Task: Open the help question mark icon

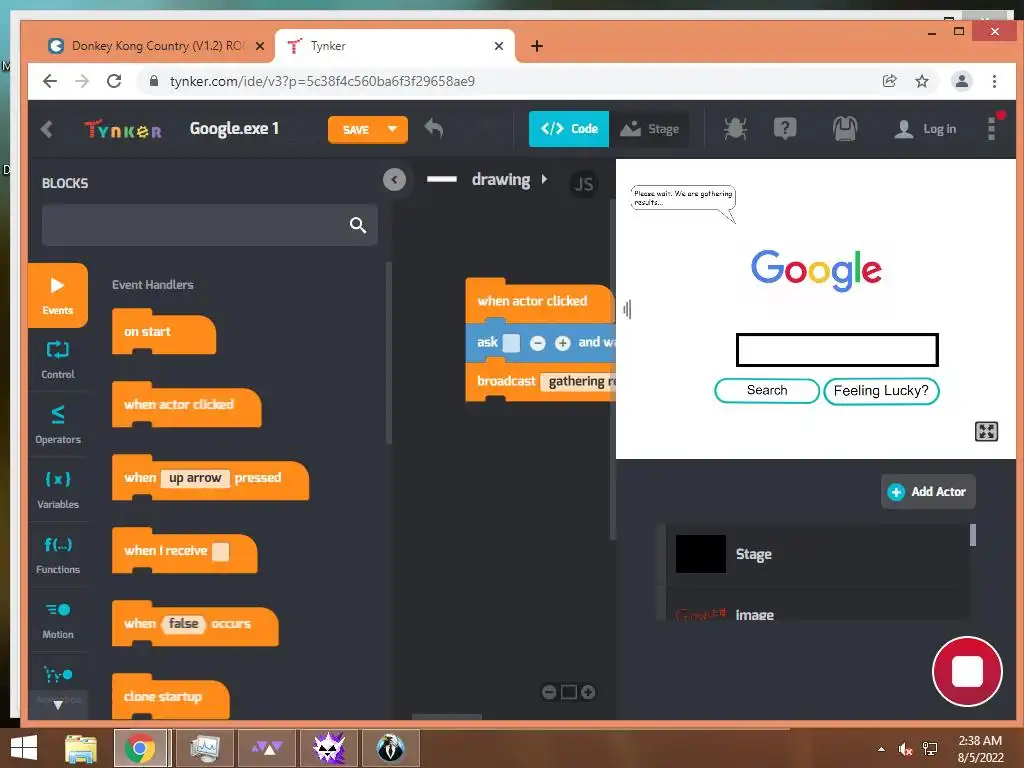Action: 784,129
